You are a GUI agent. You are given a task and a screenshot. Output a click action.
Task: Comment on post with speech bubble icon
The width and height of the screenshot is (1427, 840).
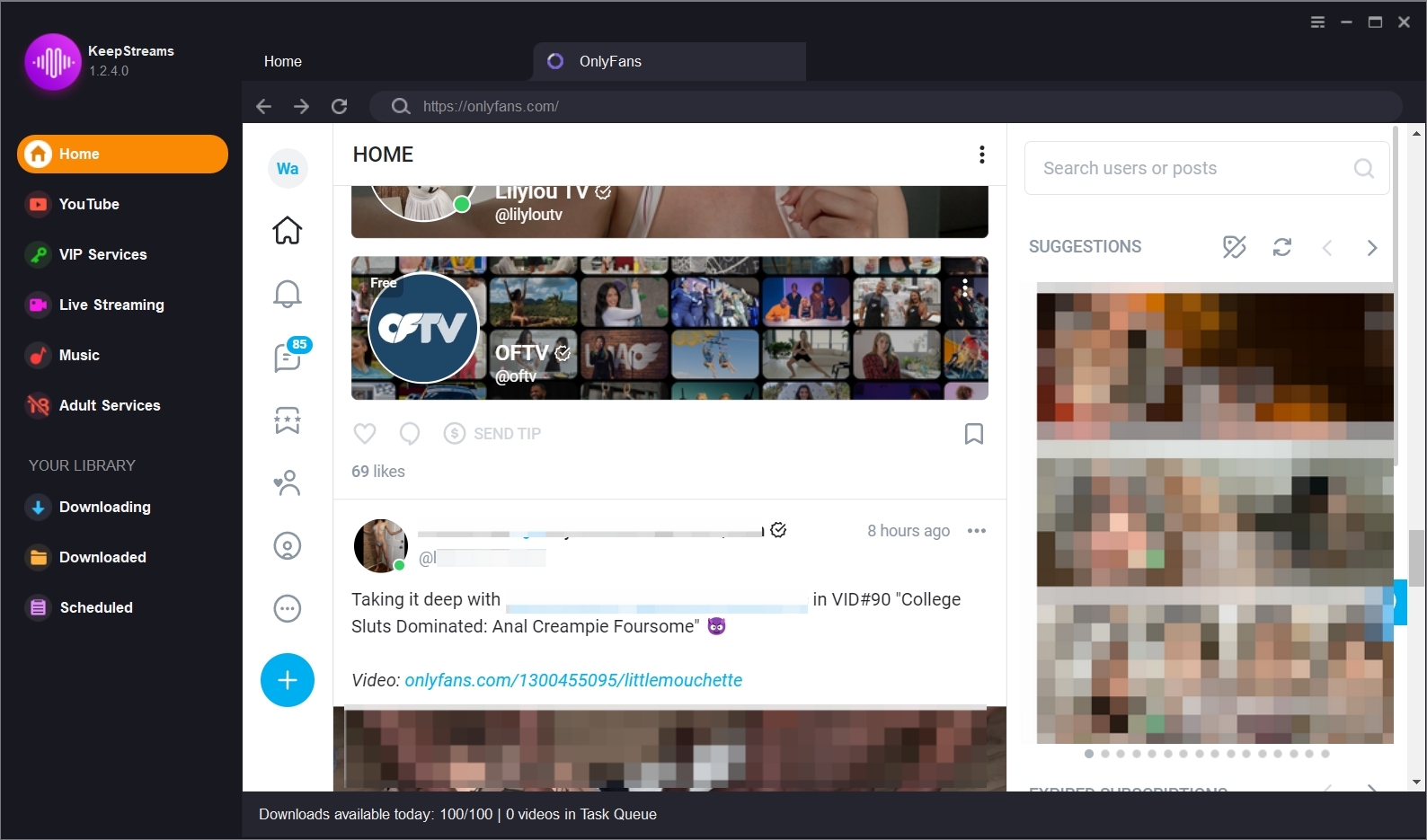tap(410, 434)
